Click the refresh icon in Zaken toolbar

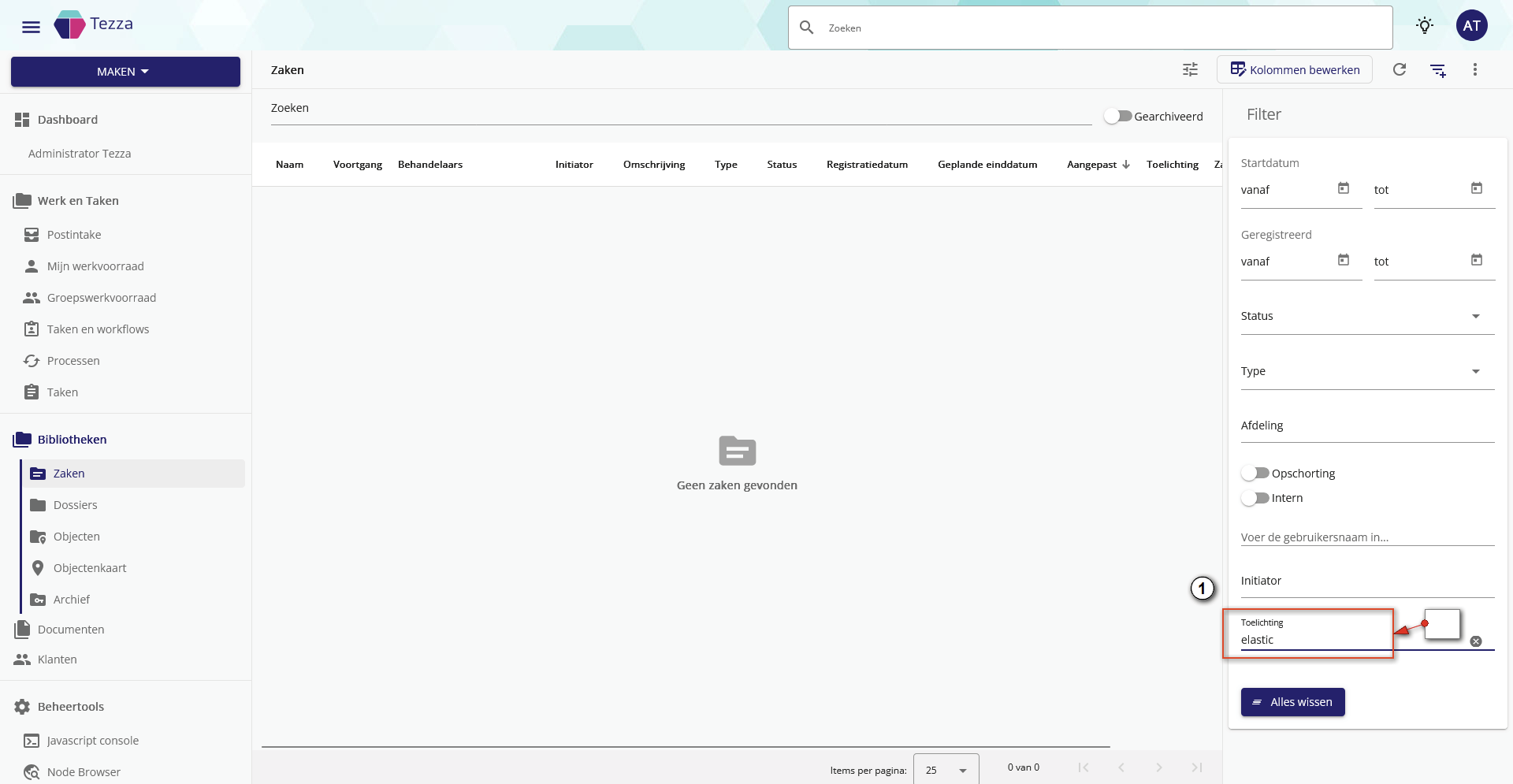pyautogui.click(x=1400, y=69)
